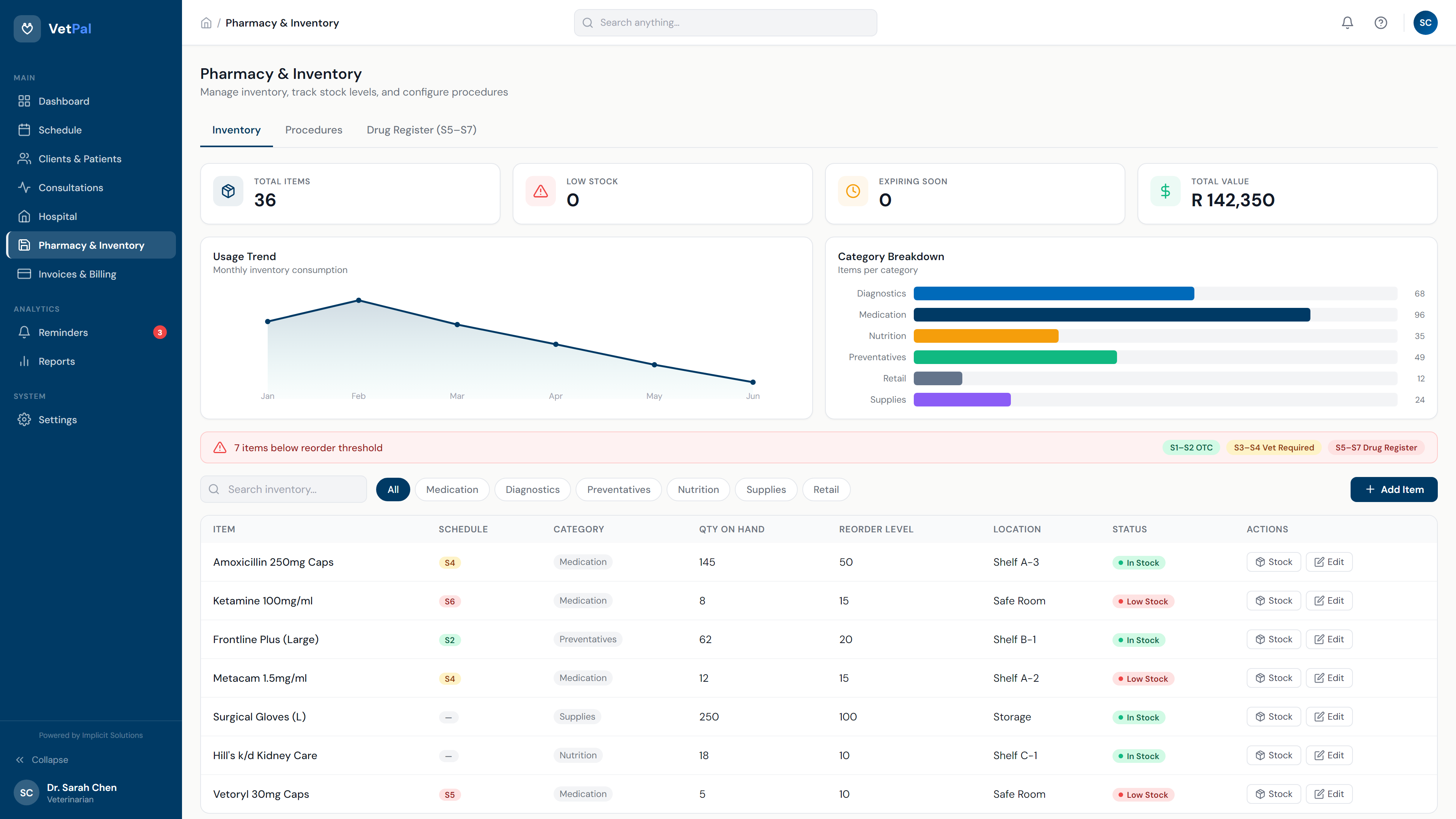The height and width of the screenshot is (819, 1456).
Task: Open Consultations in sidebar
Action: (71, 188)
